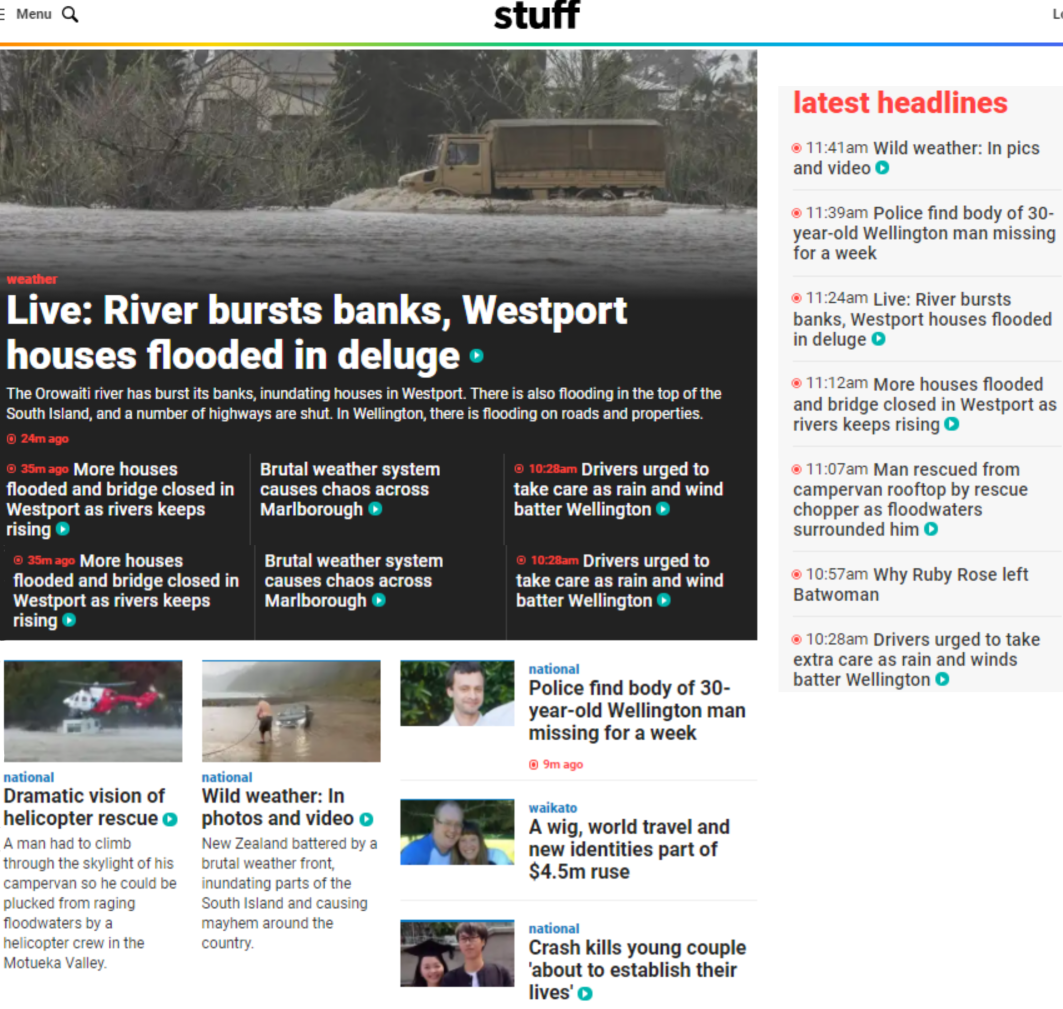The height and width of the screenshot is (1009, 1063).
Task: Open the Menu in the top bar
Action: [x=33, y=14]
